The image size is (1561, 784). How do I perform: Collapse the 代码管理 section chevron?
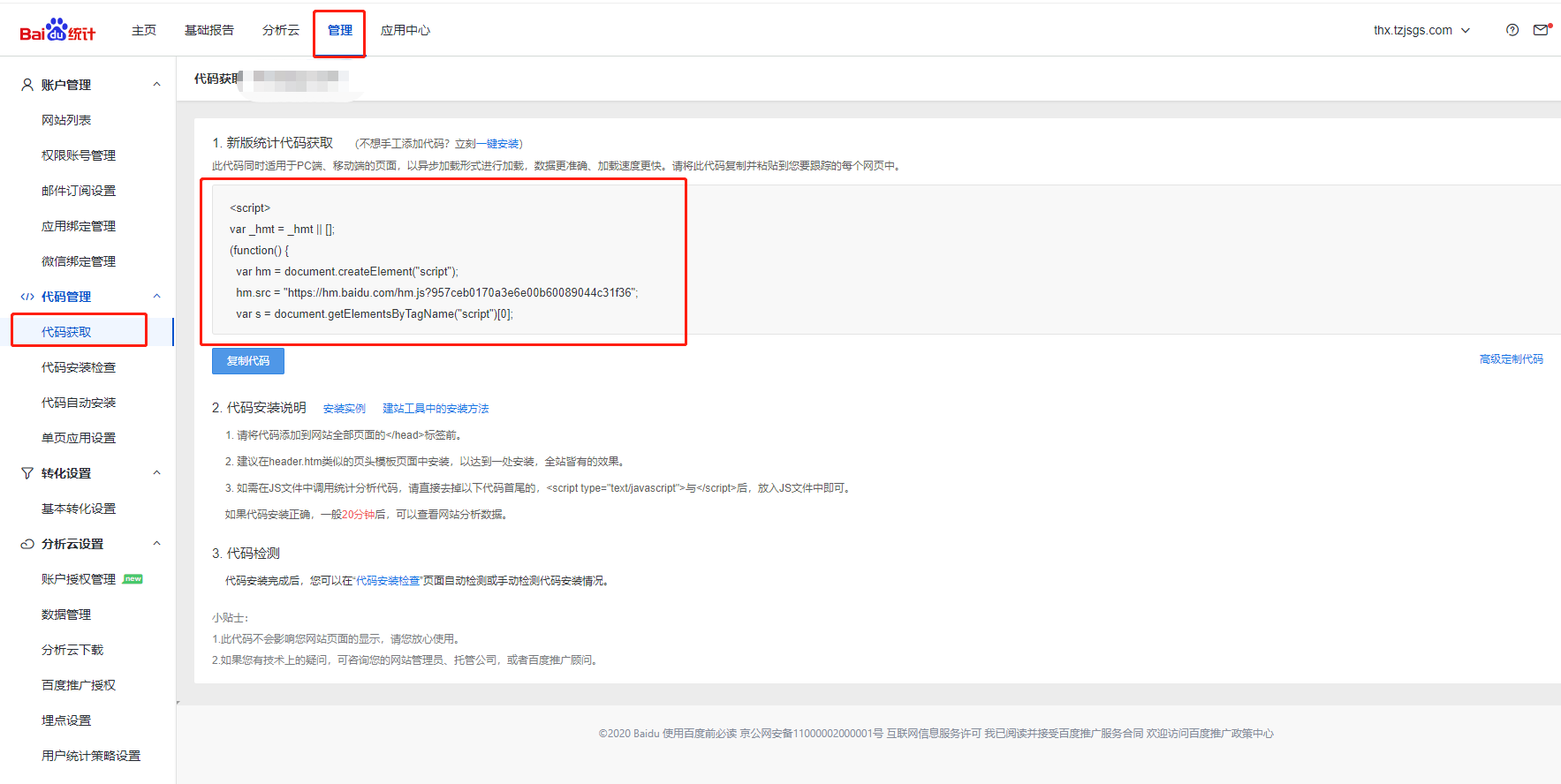pos(157,297)
